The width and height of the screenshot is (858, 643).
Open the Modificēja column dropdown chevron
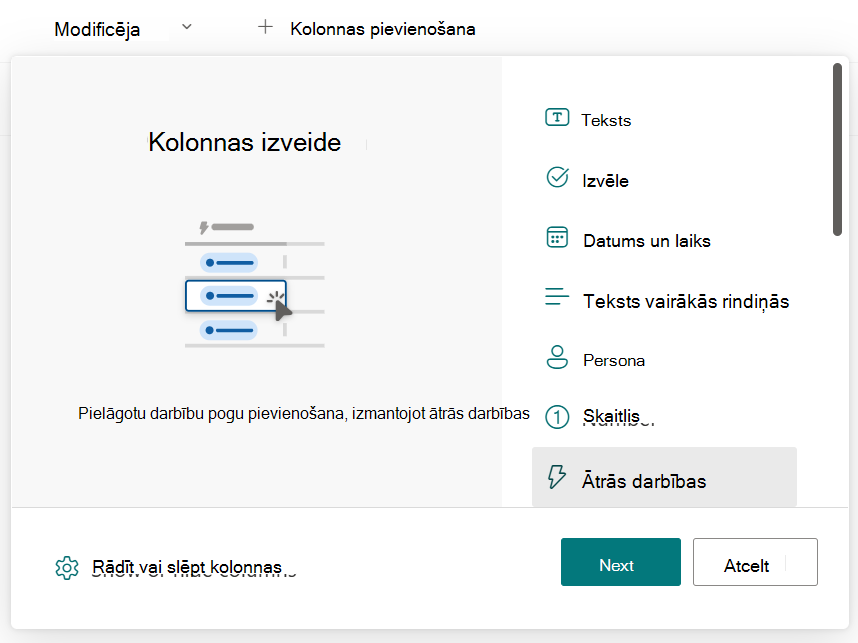pyautogui.click(x=187, y=27)
